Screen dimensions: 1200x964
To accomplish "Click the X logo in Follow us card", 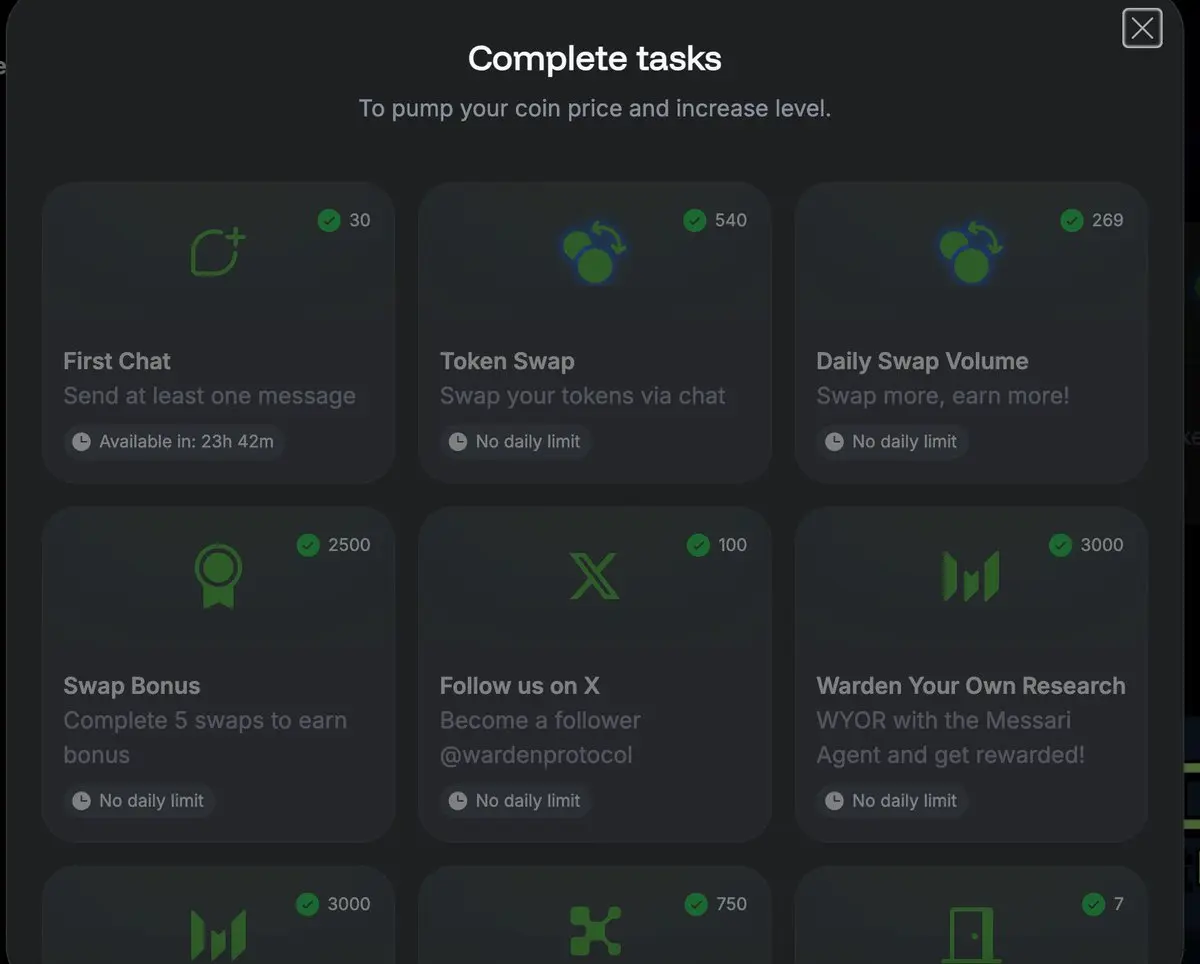I will pyautogui.click(x=594, y=577).
